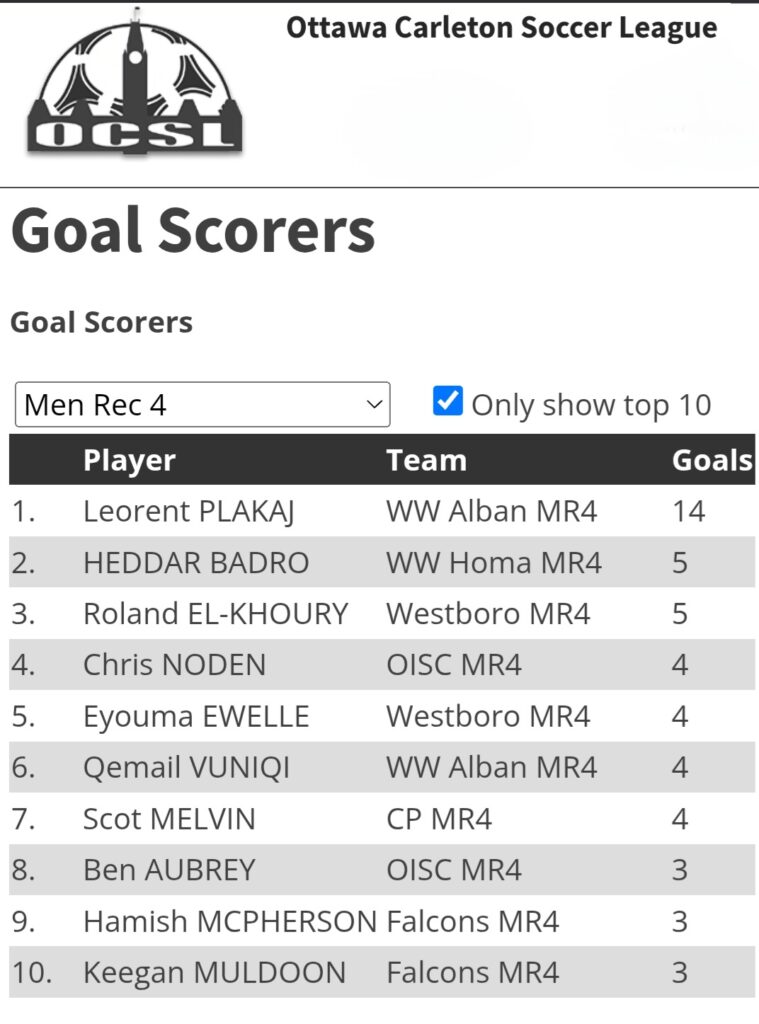Image resolution: width=759 pixels, height=1024 pixels.
Task: Click the Team column header
Action: point(427,460)
